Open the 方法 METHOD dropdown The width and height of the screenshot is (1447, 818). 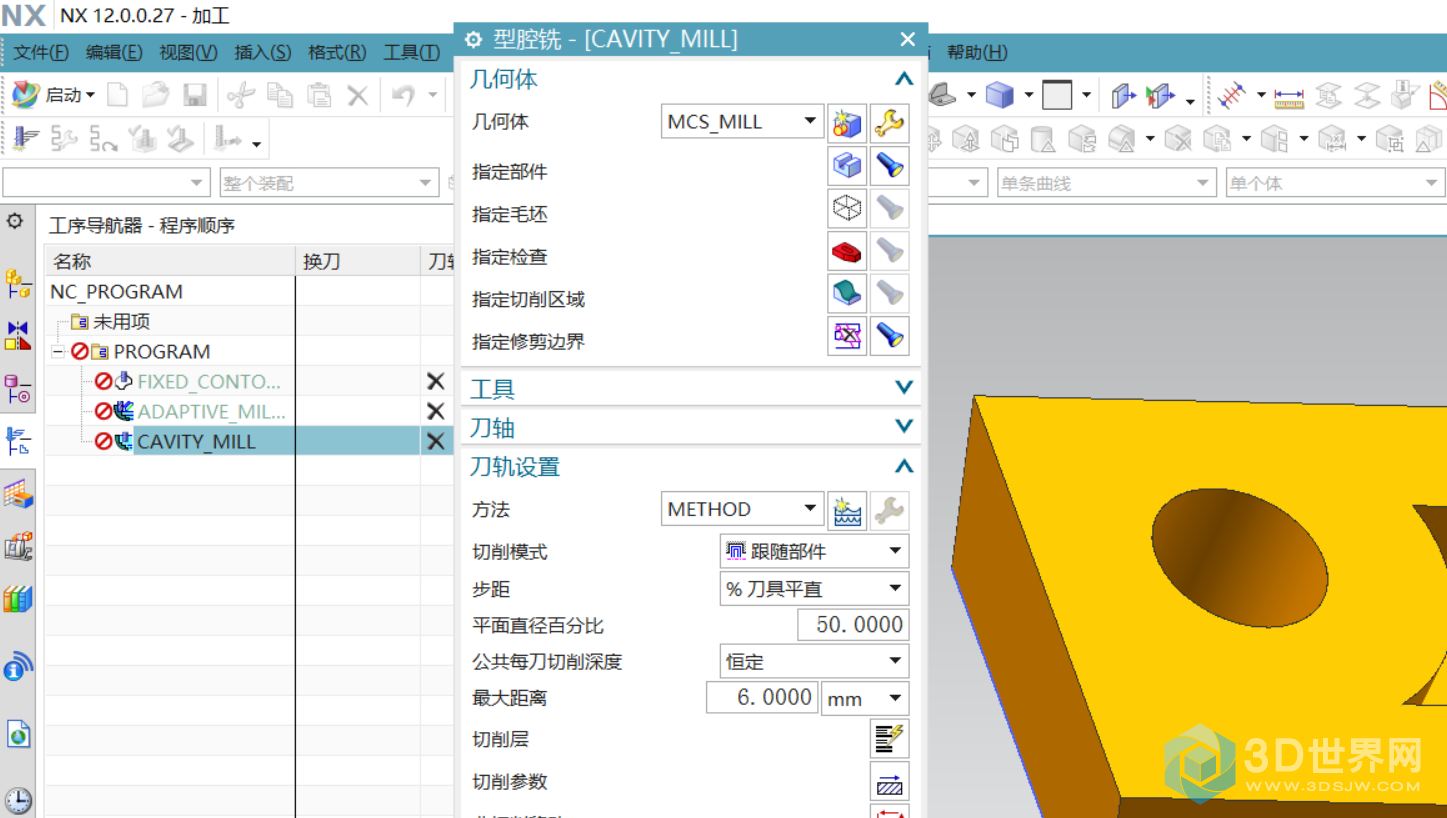[x=742, y=509]
